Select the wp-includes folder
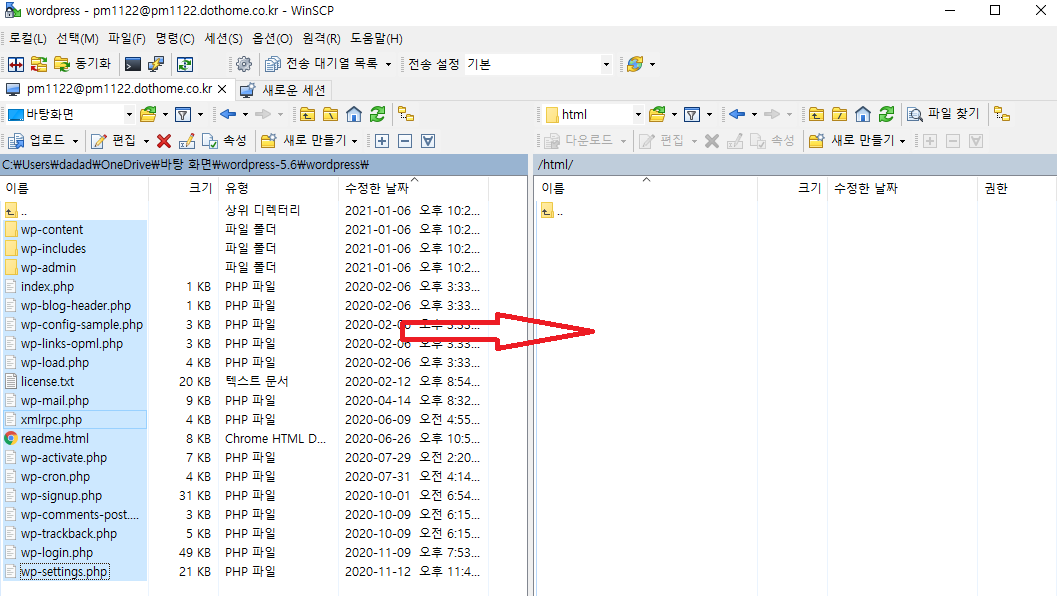The image size is (1057, 596). point(53,249)
